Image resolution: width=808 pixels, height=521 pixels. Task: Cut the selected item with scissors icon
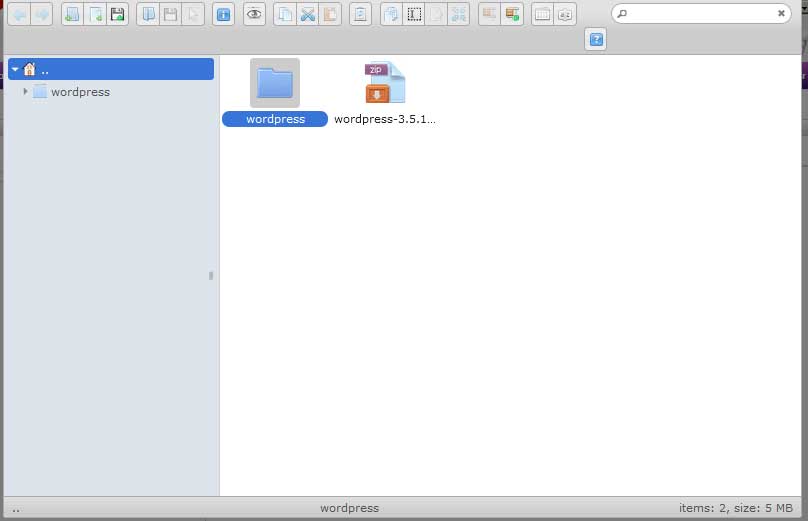(308, 14)
